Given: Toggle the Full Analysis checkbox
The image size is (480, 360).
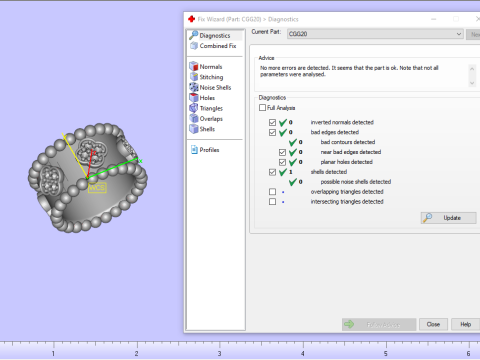Looking at the screenshot, I should point(262,108).
